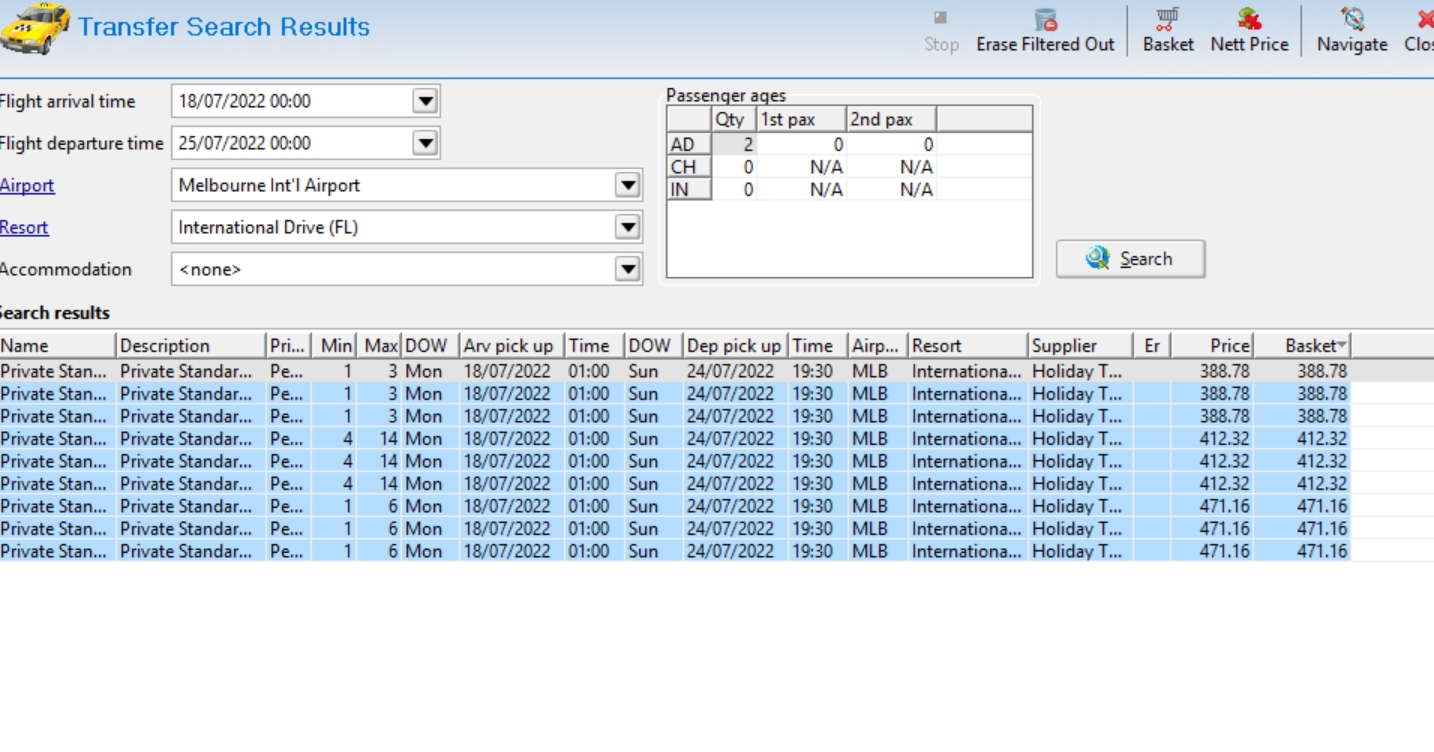Sort results by the Price column header
The width and height of the screenshot is (1434, 752).
(x=1212, y=346)
